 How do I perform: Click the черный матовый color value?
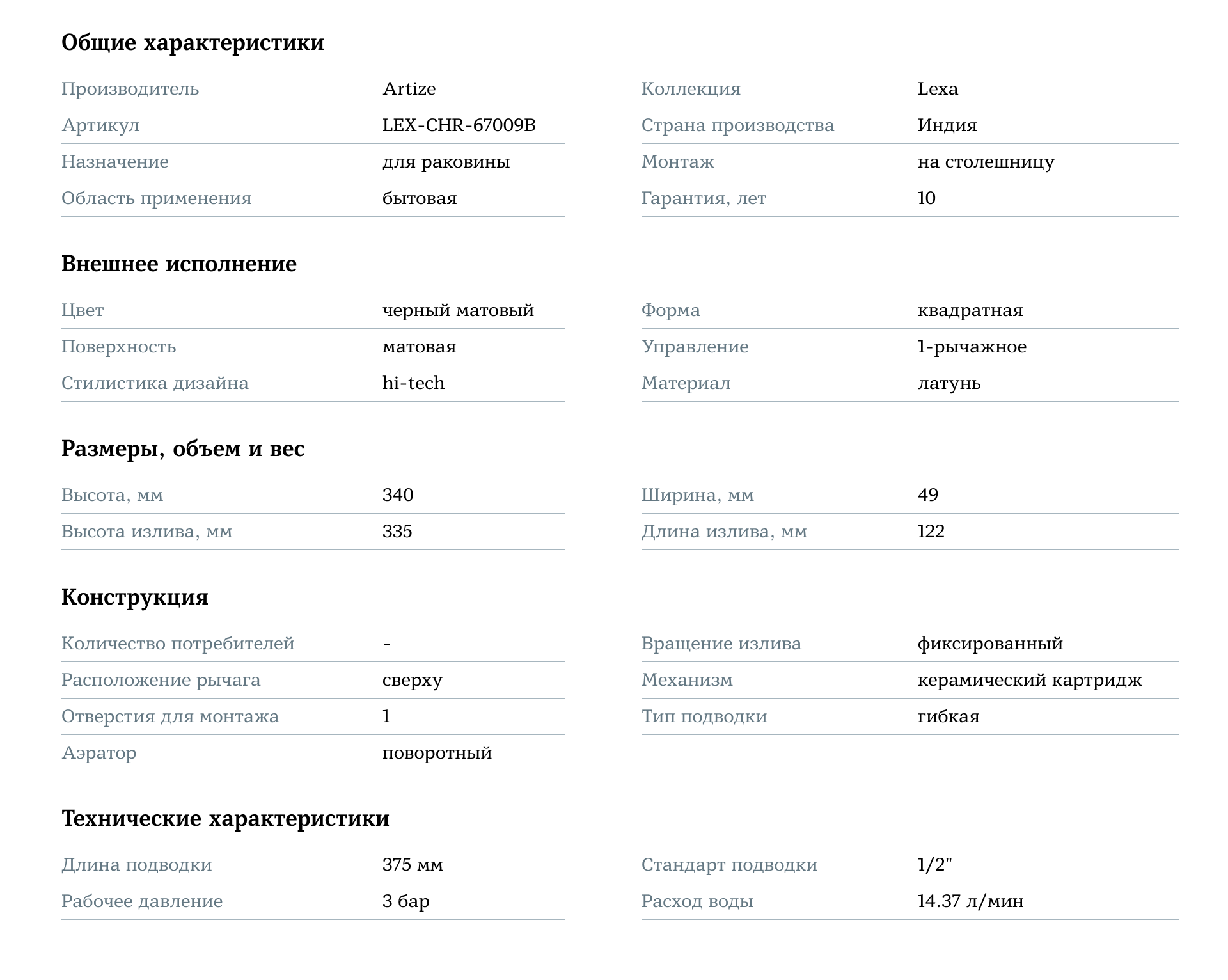point(458,310)
